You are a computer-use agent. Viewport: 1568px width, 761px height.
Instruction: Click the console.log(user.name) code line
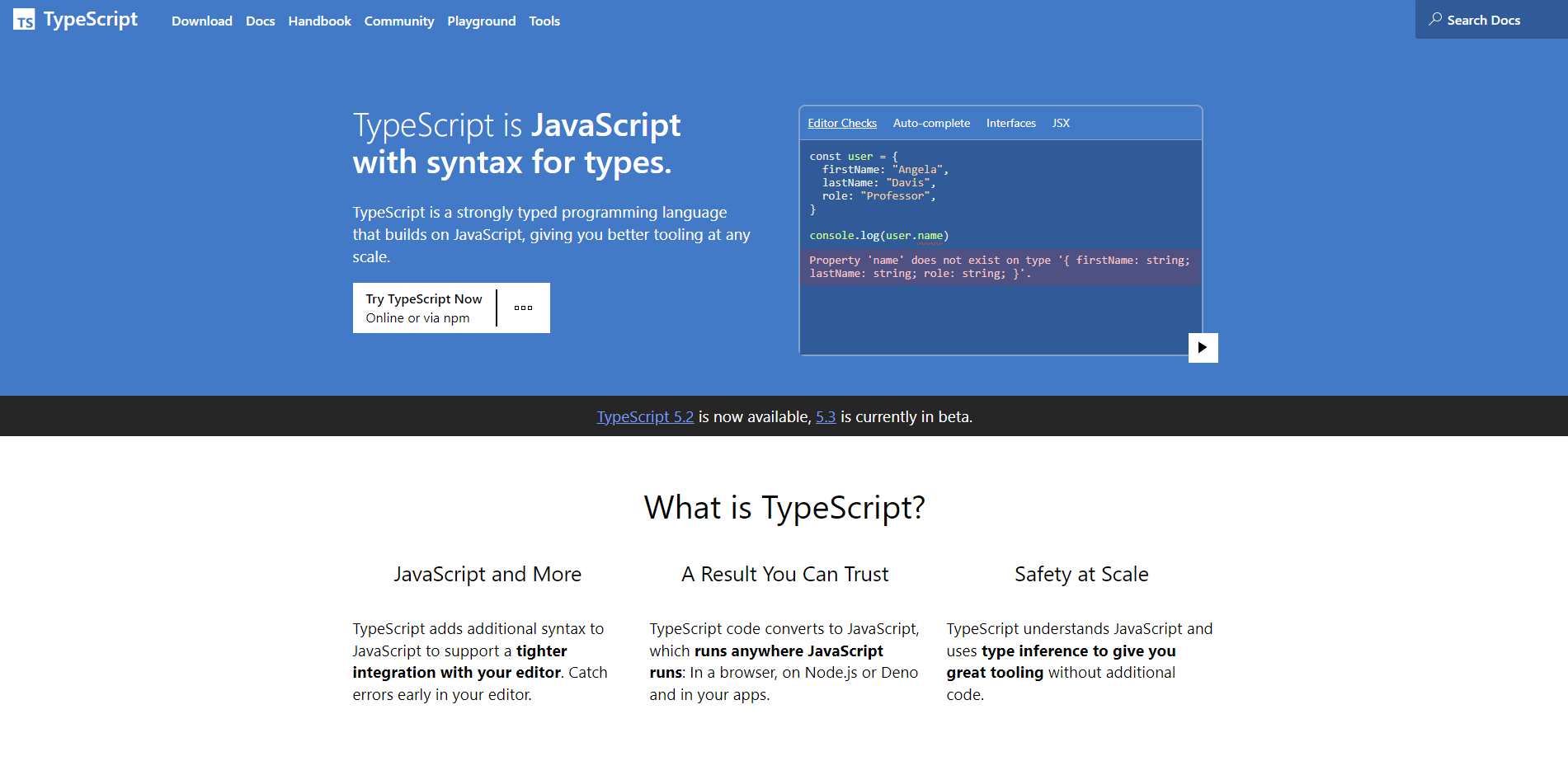[879, 236]
